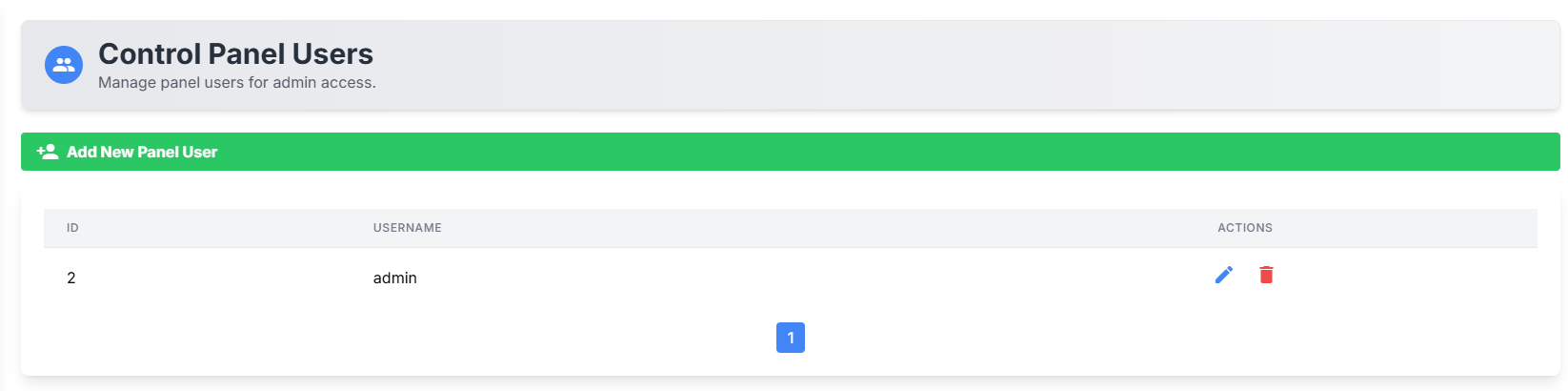Click the blue users group icon
The height and width of the screenshot is (391, 1568).
(x=64, y=65)
